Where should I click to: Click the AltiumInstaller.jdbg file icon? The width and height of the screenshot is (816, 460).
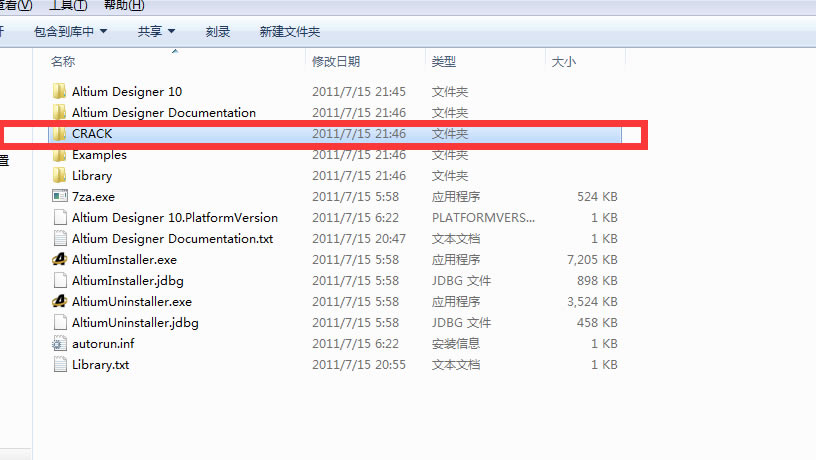pyautogui.click(x=60, y=280)
